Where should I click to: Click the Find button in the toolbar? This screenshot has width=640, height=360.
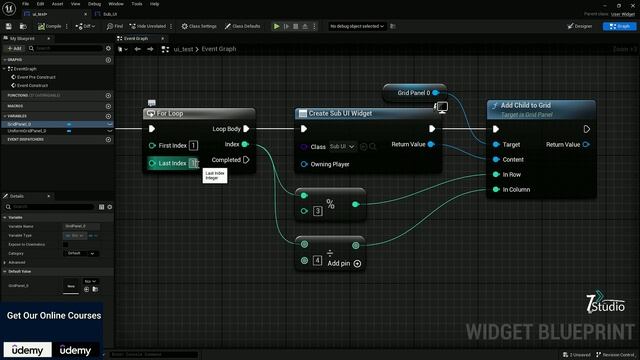pyautogui.click(x=115, y=26)
